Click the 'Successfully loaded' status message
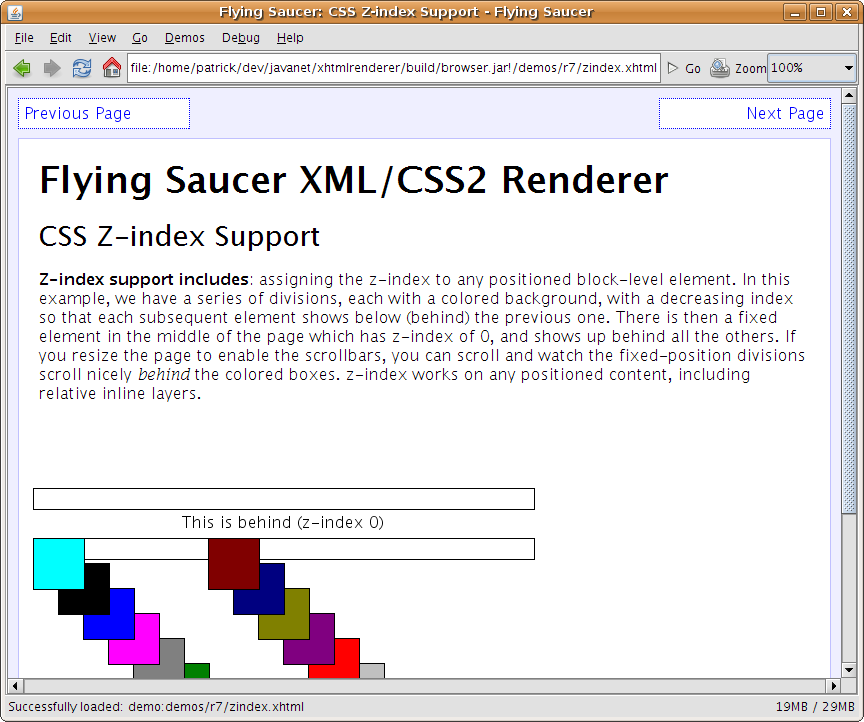The image size is (864, 722). [156, 707]
